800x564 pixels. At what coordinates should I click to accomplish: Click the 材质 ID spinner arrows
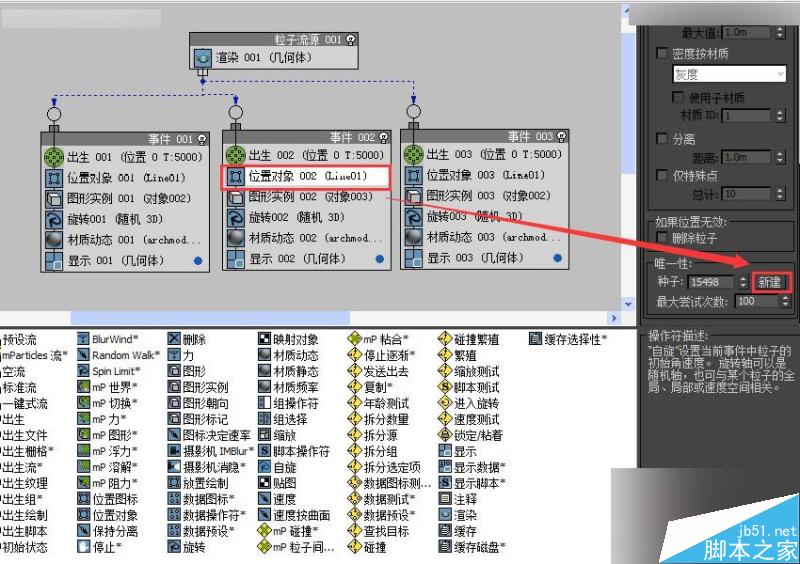[x=780, y=116]
